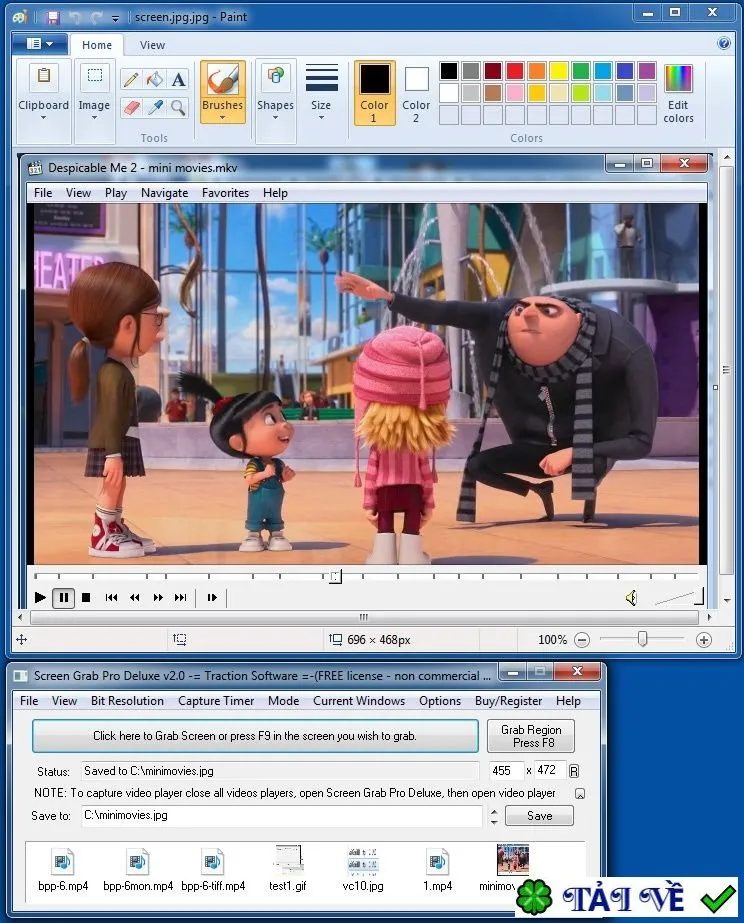This screenshot has height=923, width=744.
Task: Select the Text tool in Paint
Action: coord(178,79)
